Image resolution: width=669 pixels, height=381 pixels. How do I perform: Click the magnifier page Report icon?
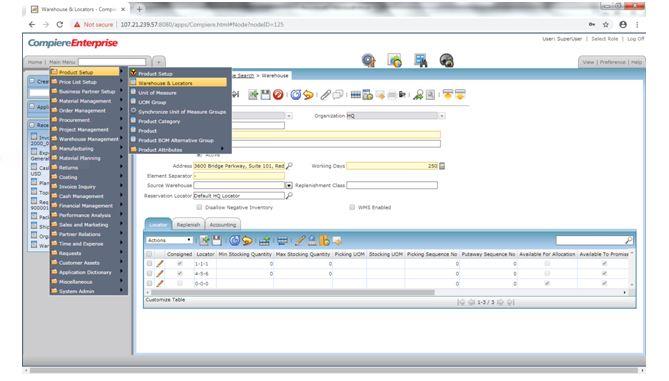pyautogui.click(x=430, y=95)
